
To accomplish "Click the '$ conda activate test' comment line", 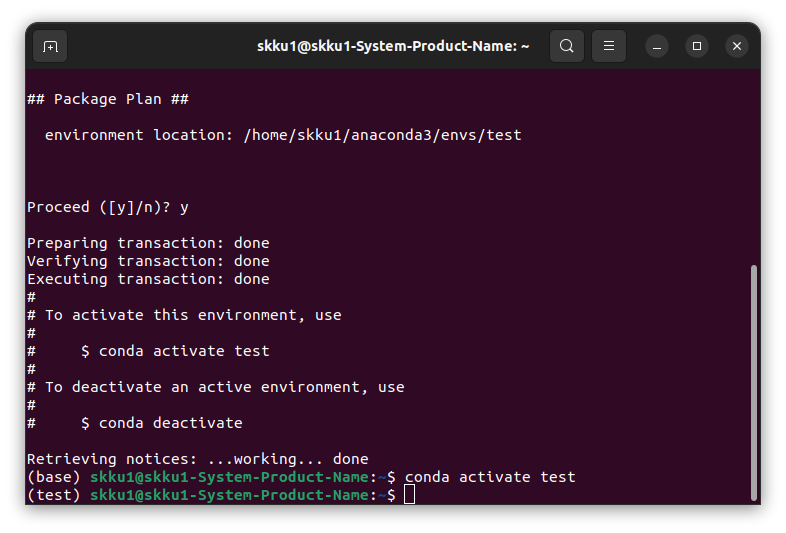I will tap(148, 351).
